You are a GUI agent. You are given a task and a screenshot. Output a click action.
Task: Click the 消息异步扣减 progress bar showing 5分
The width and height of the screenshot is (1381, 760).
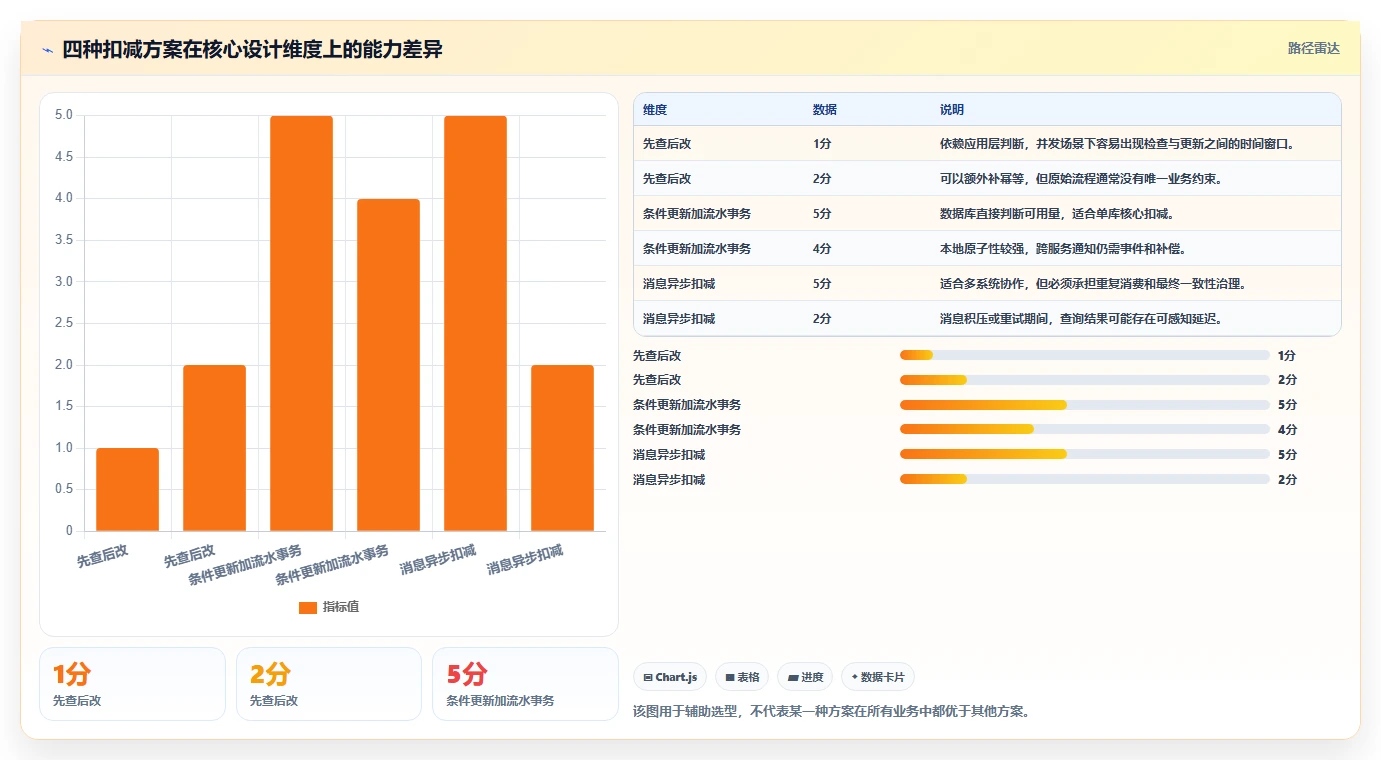[1085, 454]
